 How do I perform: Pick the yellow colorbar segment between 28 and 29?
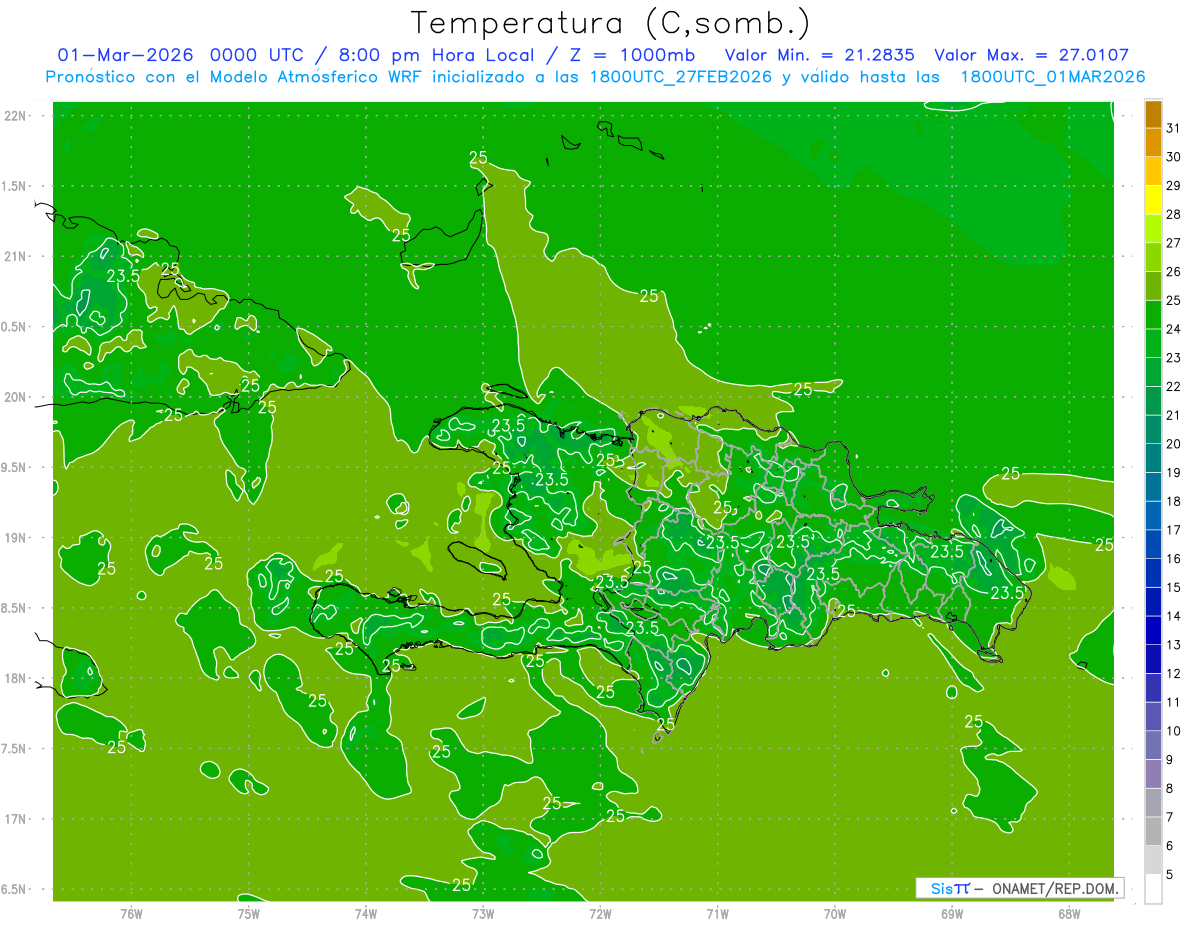pos(1154,200)
